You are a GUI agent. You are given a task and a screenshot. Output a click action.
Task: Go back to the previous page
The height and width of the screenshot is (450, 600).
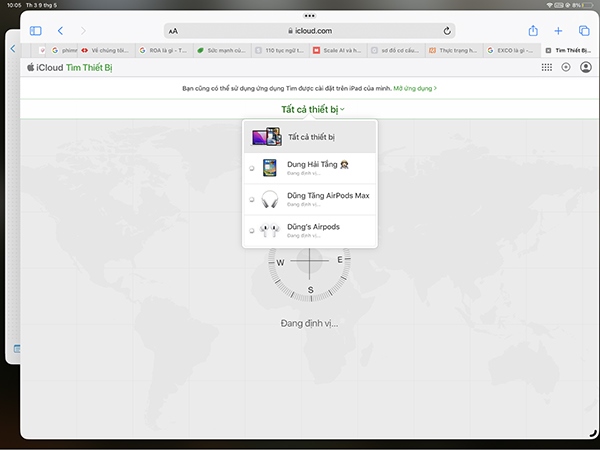[60, 31]
